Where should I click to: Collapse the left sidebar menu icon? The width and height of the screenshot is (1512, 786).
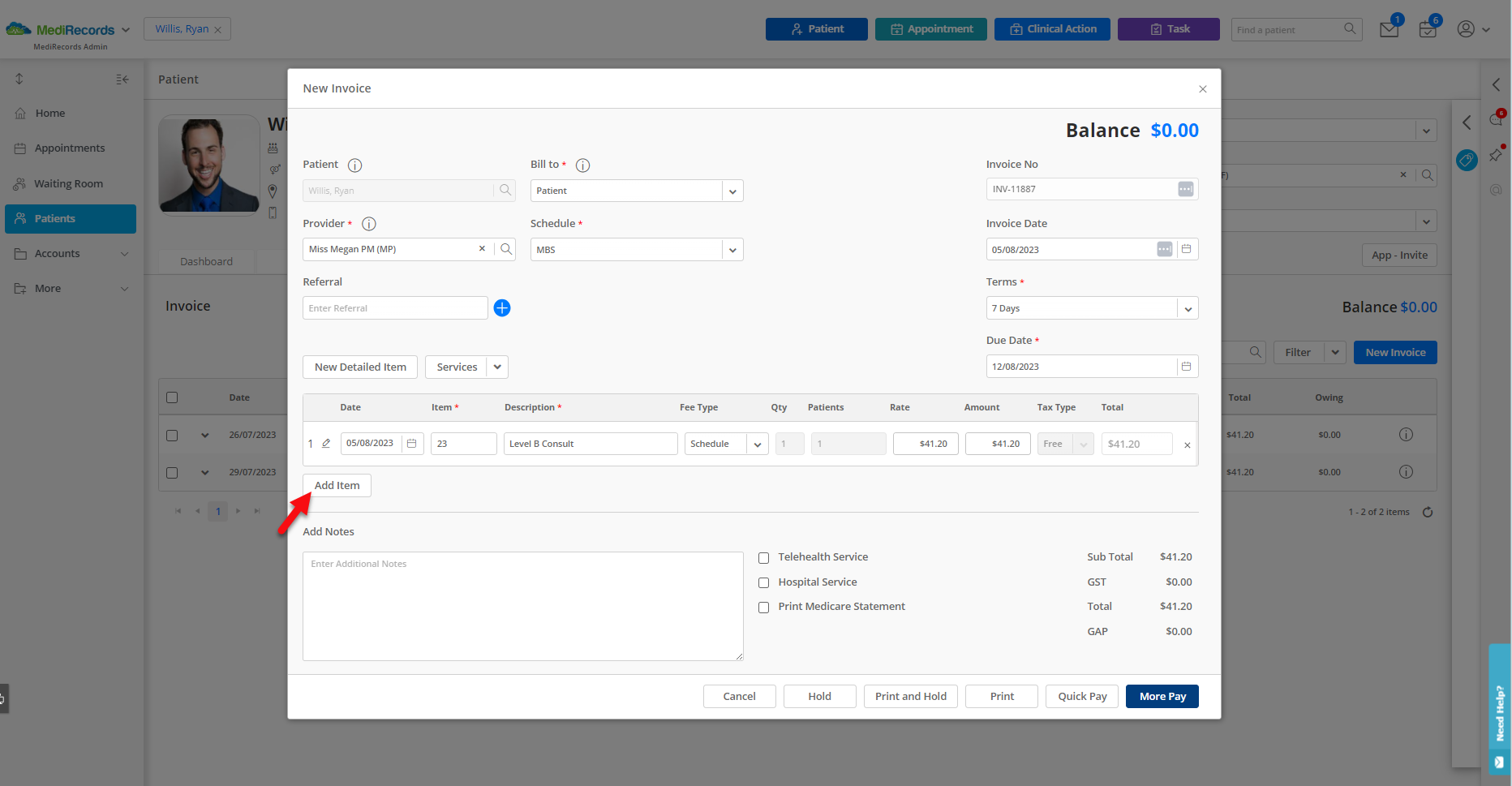pos(122,79)
